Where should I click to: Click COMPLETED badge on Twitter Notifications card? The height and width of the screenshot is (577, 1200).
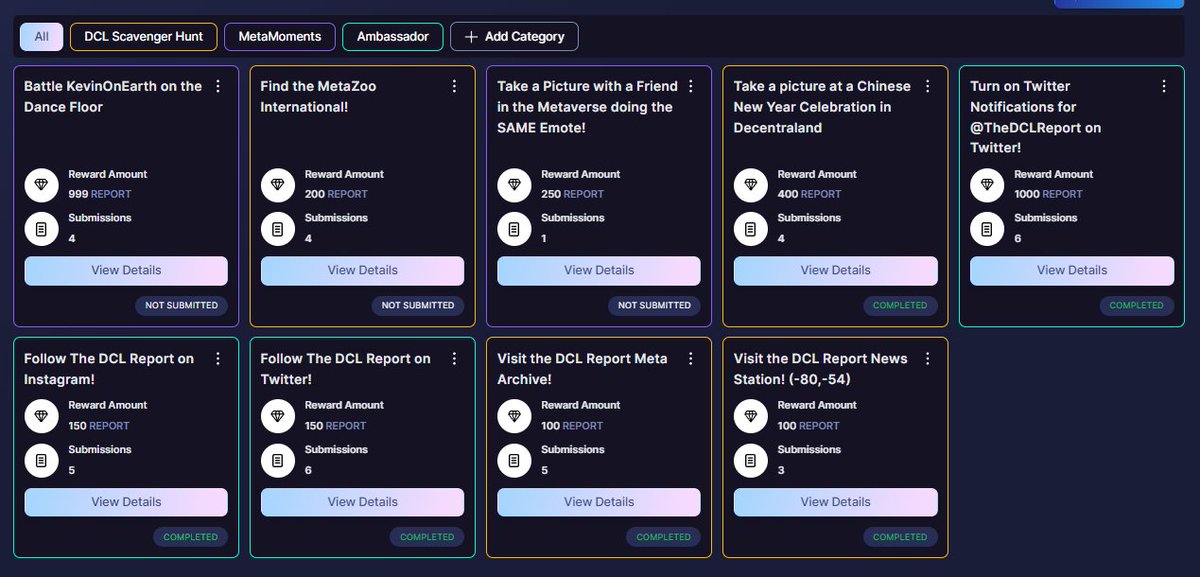(x=1137, y=306)
